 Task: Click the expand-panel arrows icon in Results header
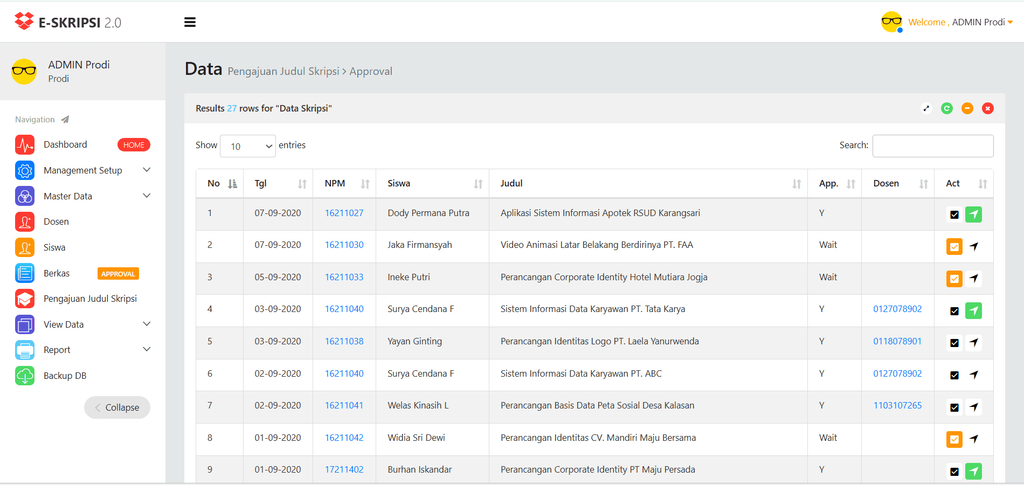[x=926, y=108]
